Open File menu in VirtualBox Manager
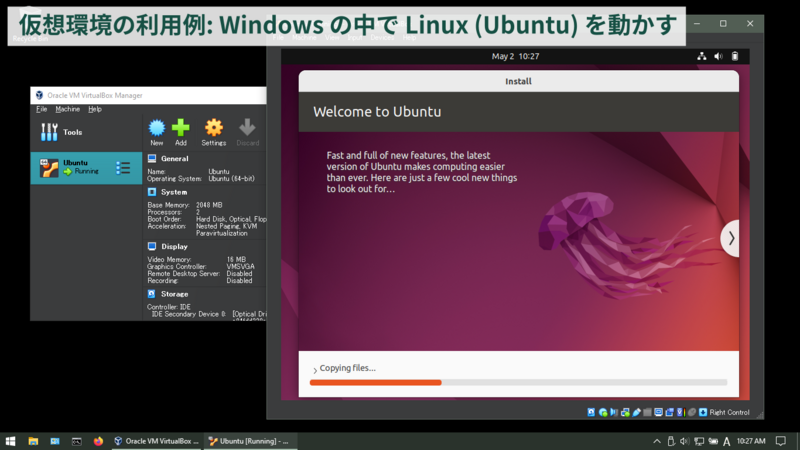800x450 pixels. click(41, 109)
